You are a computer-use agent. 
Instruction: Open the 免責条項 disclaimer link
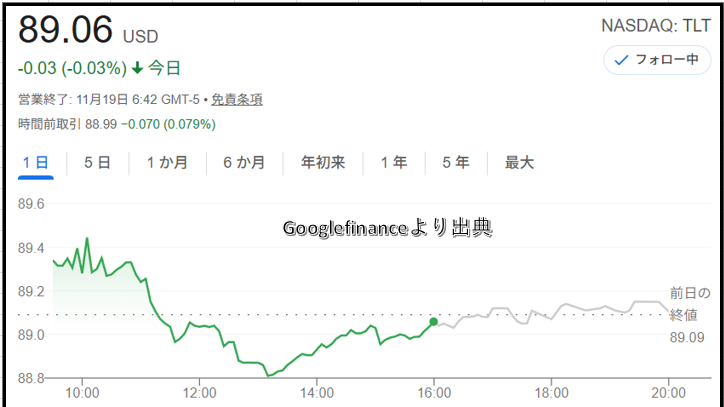(x=237, y=99)
